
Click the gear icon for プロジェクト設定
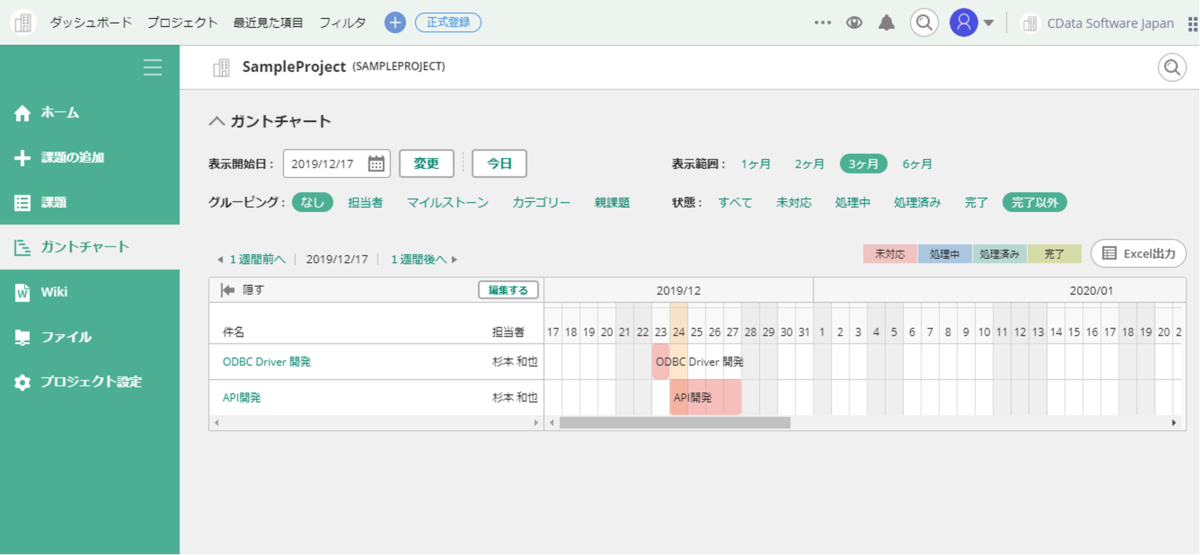pos(22,382)
